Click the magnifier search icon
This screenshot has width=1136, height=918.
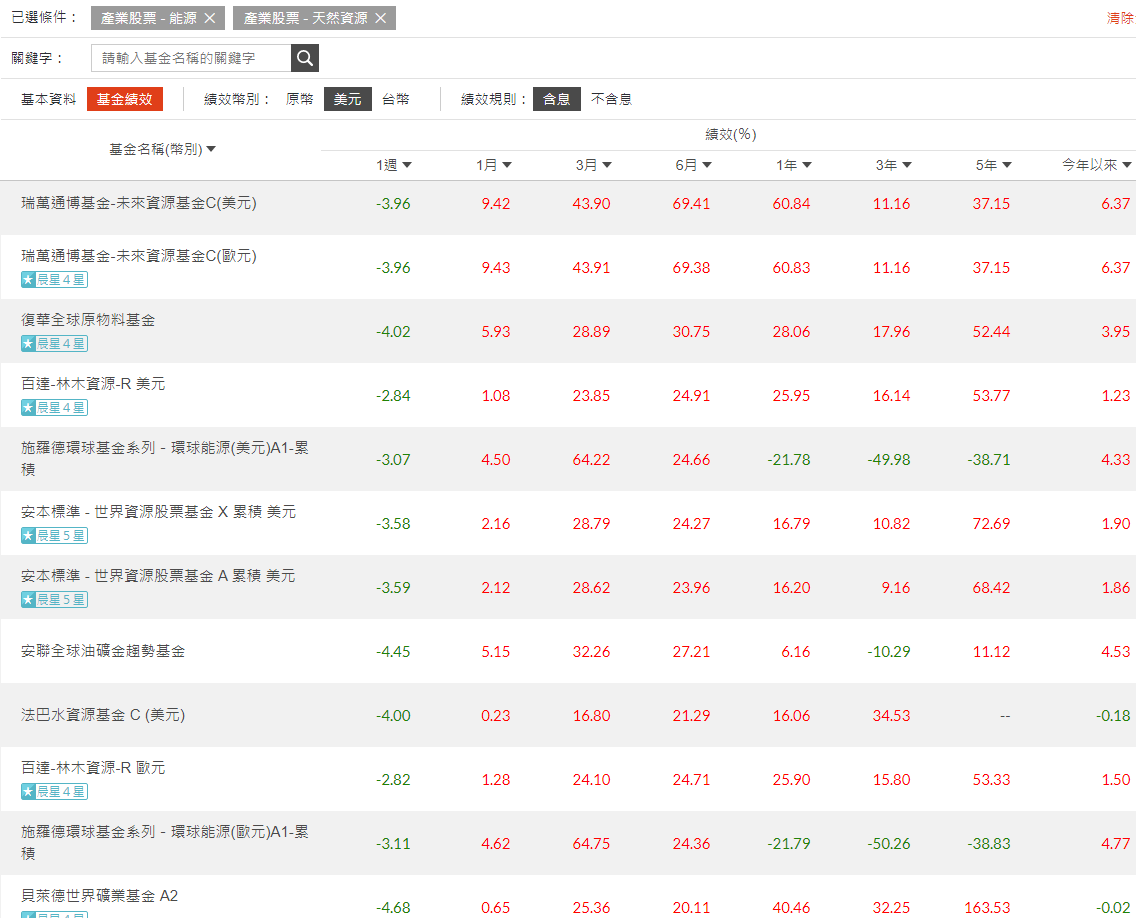(x=305, y=58)
